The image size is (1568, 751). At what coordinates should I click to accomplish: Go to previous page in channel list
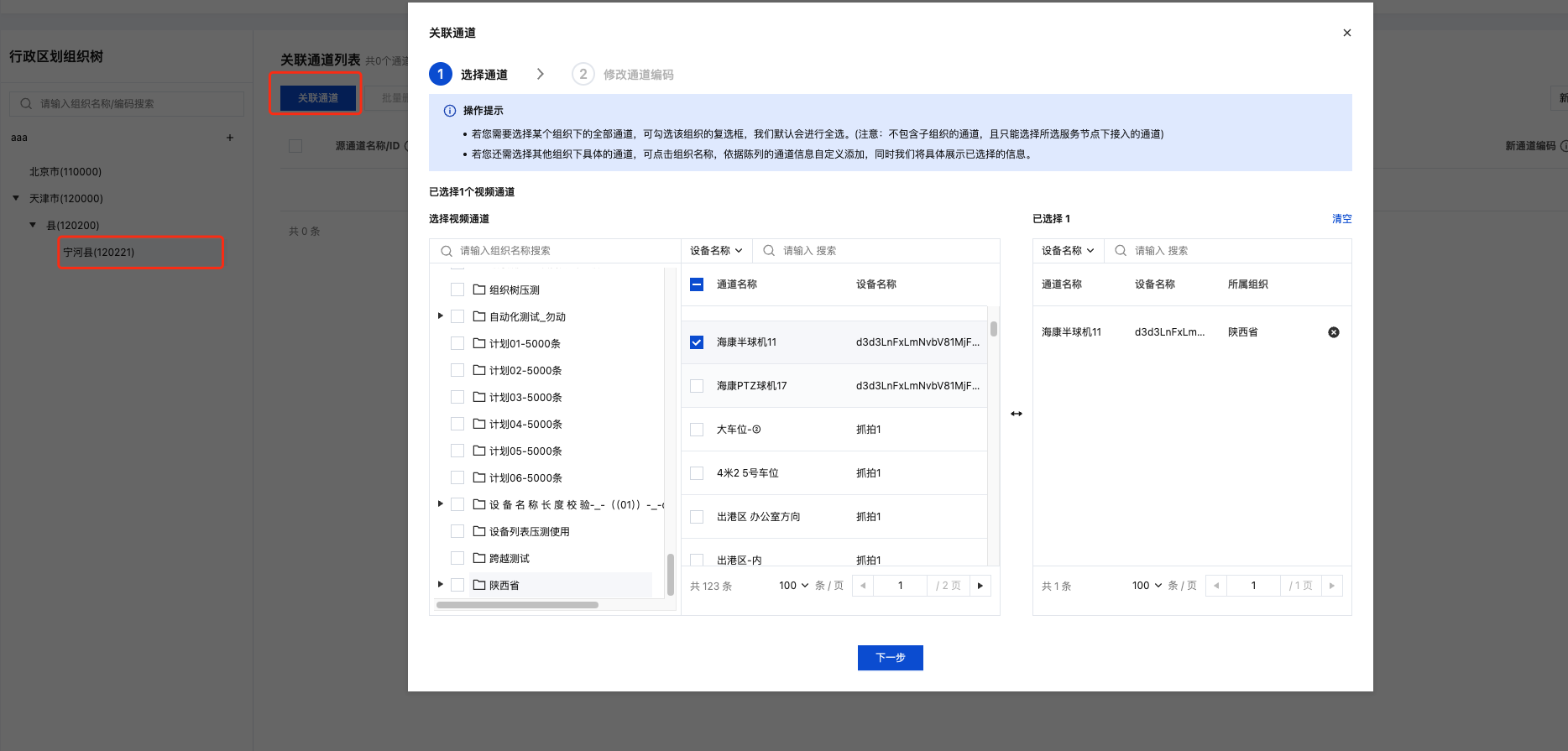point(863,586)
